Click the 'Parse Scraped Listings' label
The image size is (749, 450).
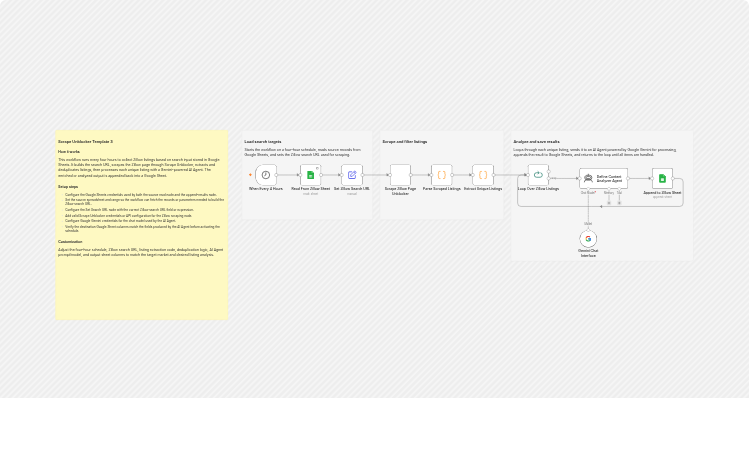tap(442, 189)
